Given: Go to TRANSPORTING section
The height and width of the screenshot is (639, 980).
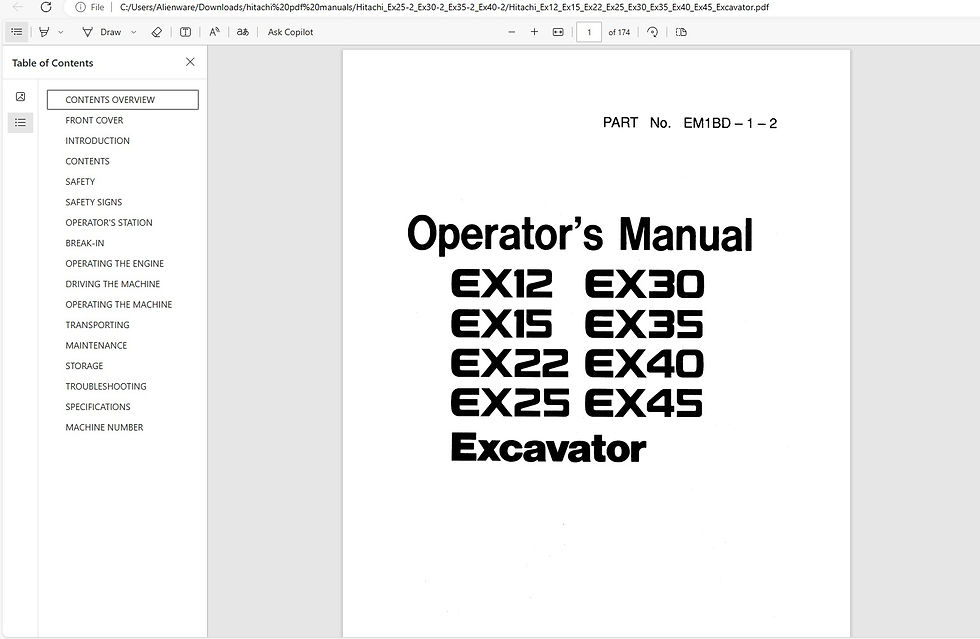Looking at the screenshot, I should click(x=98, y=325).
